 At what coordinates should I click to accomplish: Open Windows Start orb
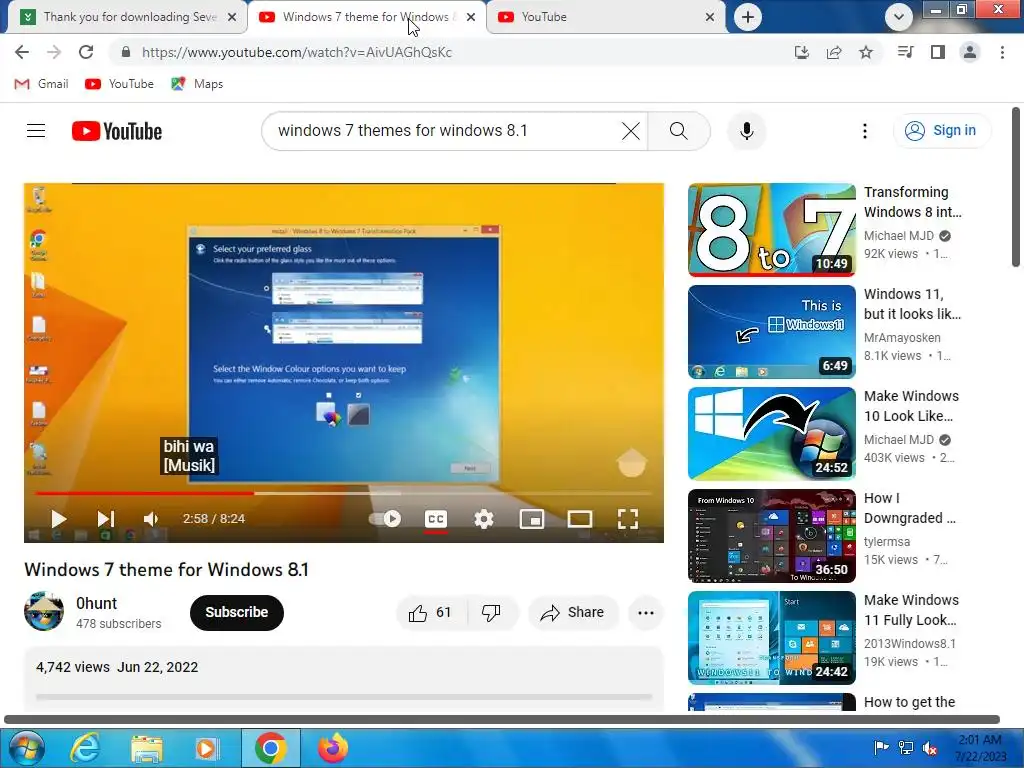coord(27,748)
